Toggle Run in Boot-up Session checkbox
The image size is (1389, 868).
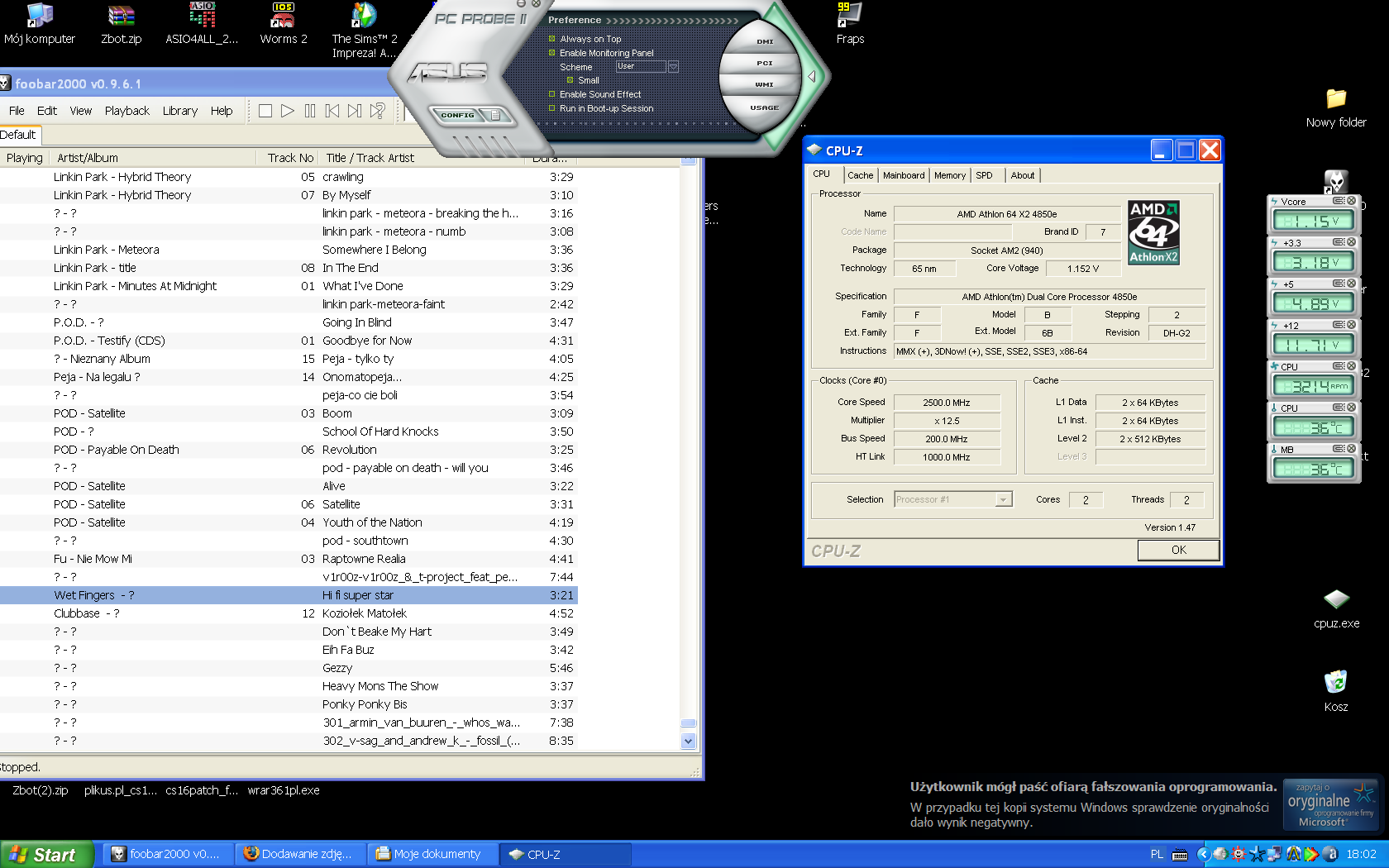pos(552,108)
